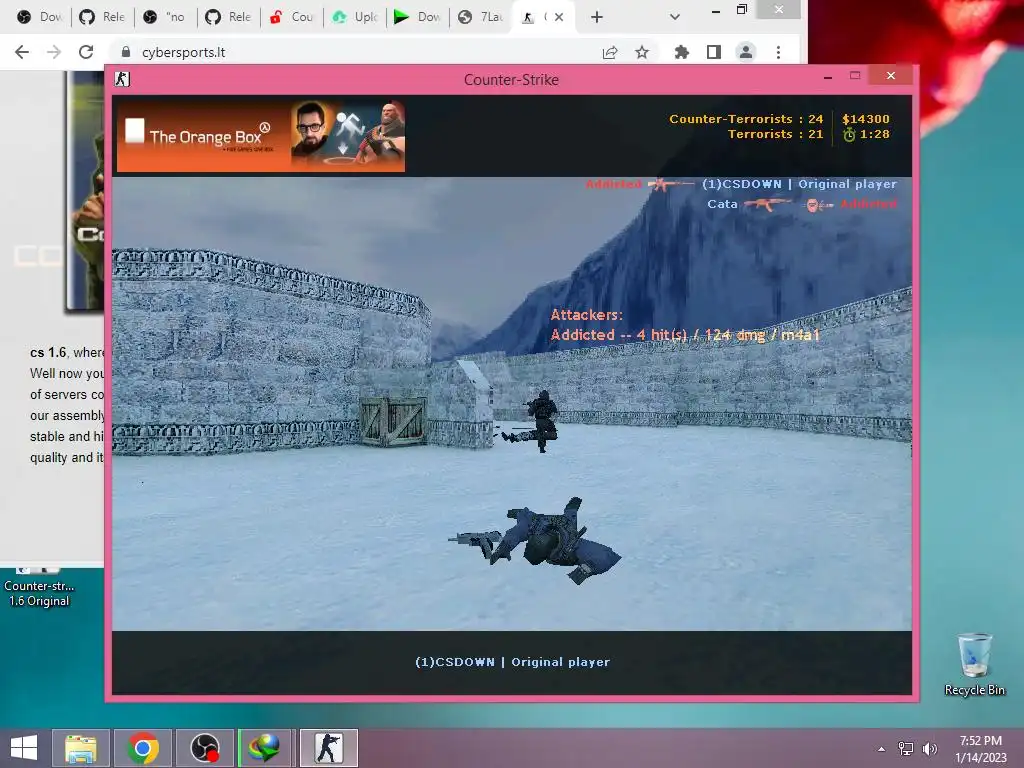Click the Attackers: heading
Viewport: 1024px width, 768px height.
pyautogui.click(x=586, y=315)
